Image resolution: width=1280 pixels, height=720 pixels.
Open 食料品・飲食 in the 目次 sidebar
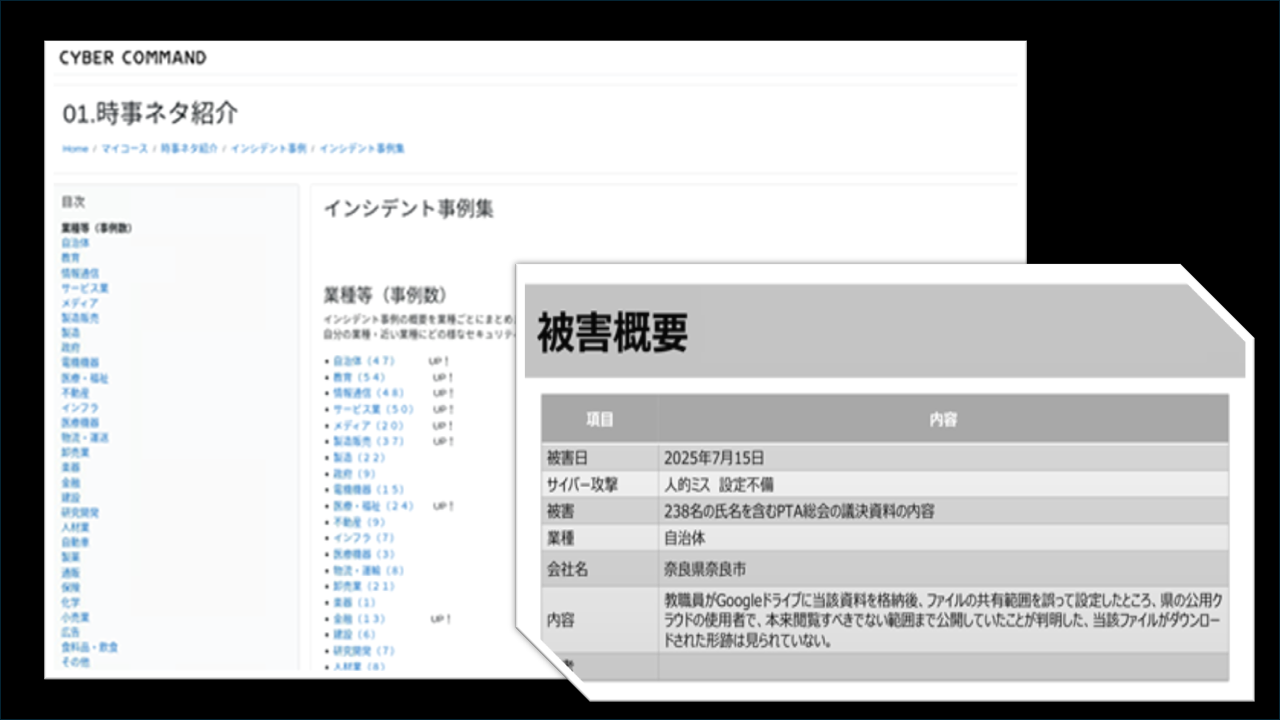pos(89,647)
